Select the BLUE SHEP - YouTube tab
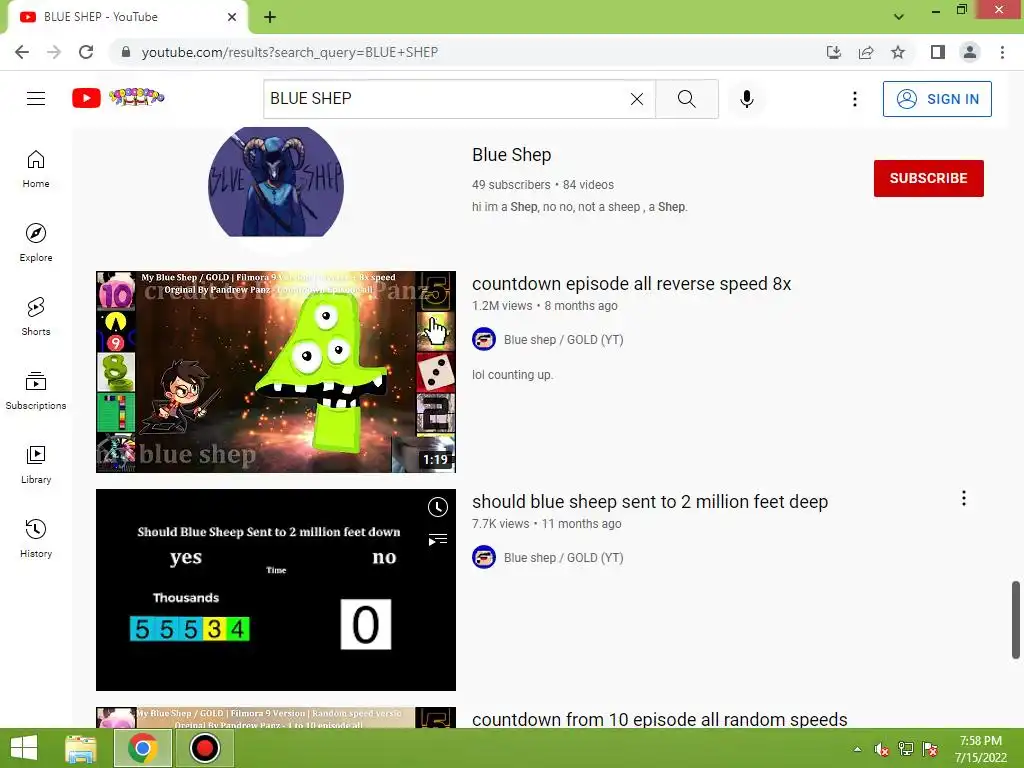 click(x=127, y=17)
